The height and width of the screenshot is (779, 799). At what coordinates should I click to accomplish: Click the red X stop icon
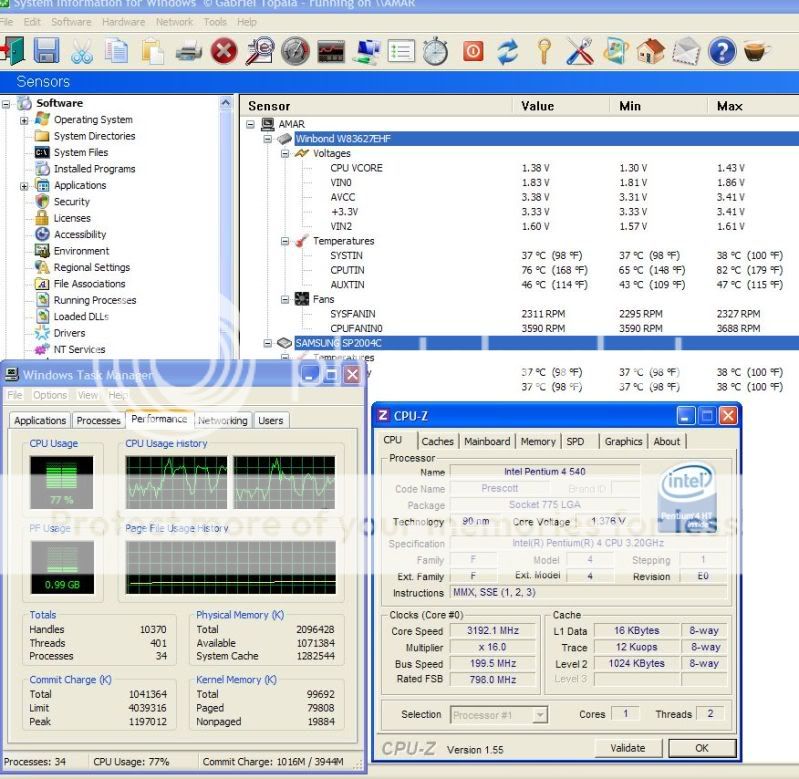click(224, 51)
